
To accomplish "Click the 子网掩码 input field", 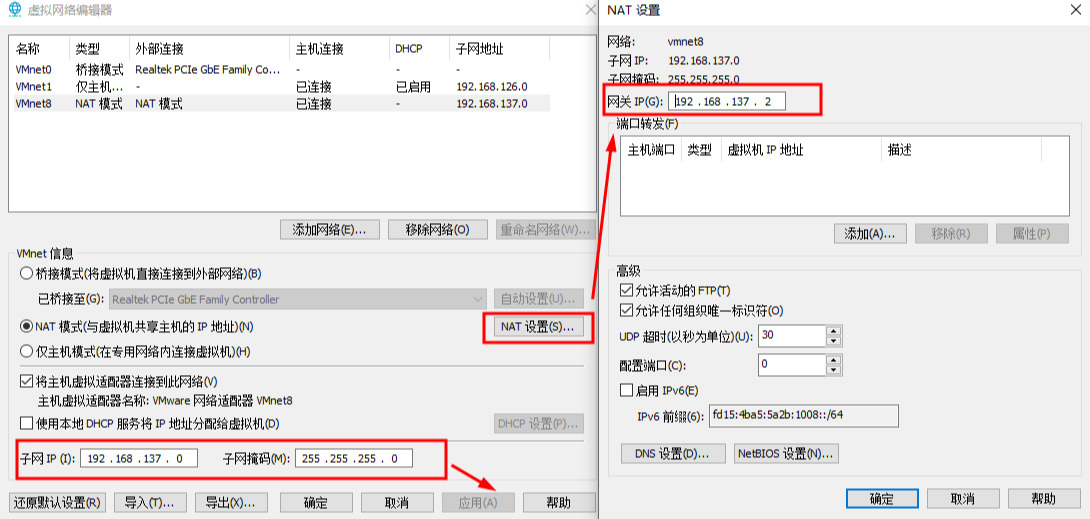I will [x=353, y=459].
